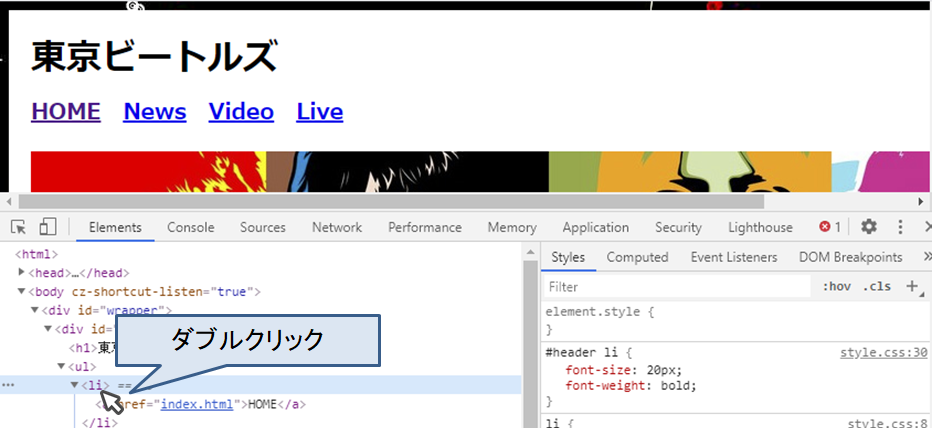Activate the inspect element picker icon
Viewport: 932px width, 428px height.
[x=18, y=227]
